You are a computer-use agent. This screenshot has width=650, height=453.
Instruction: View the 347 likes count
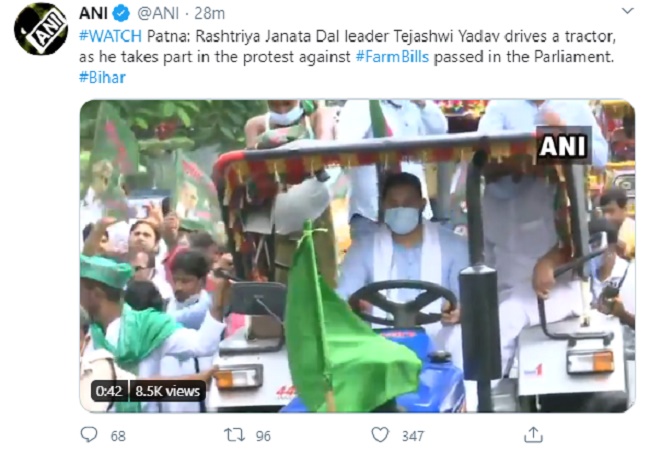413,436
